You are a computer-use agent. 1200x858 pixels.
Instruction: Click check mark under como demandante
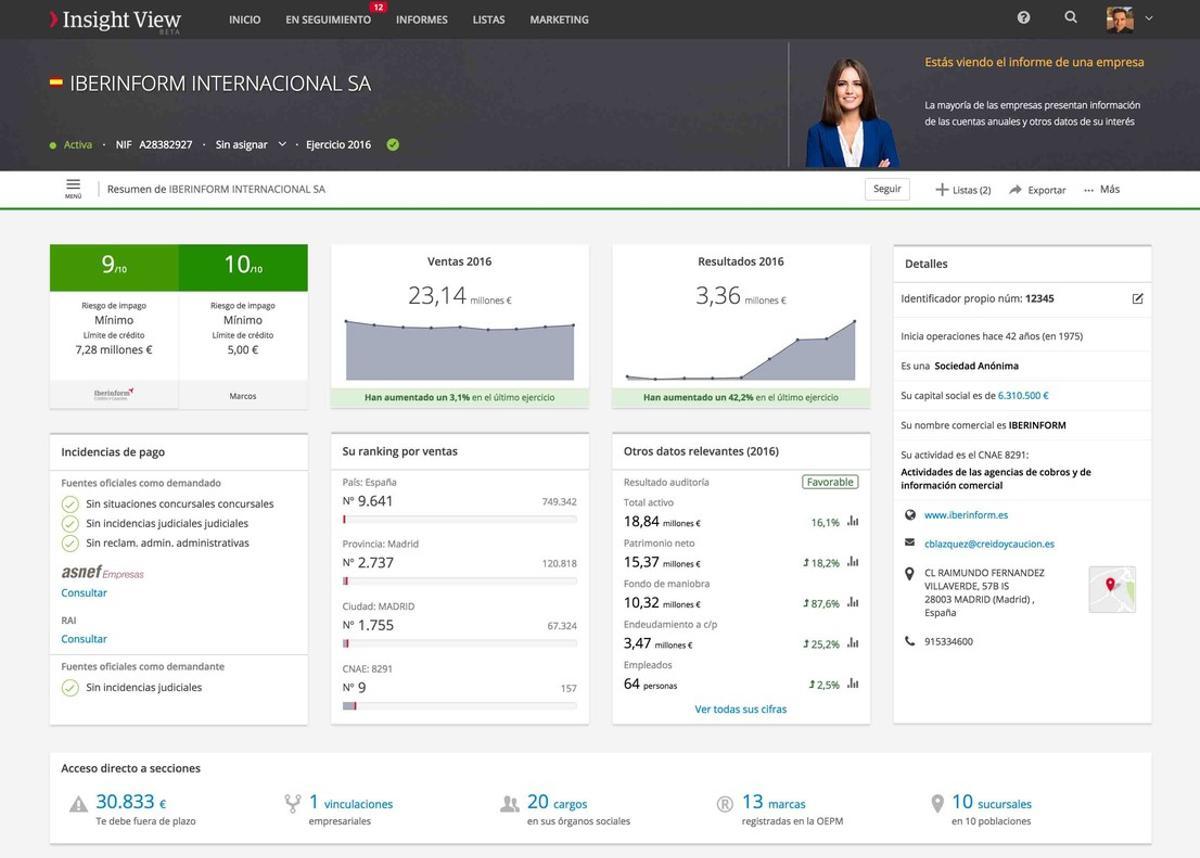[70, 687]
